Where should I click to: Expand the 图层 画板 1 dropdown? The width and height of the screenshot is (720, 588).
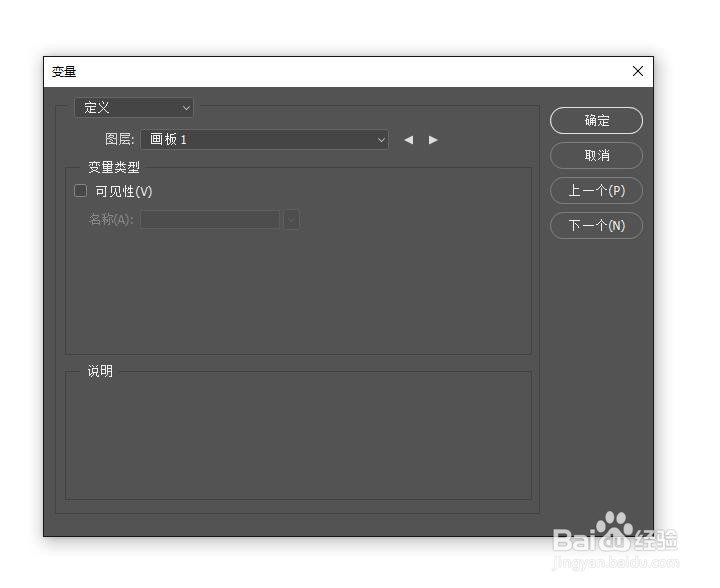264,140
